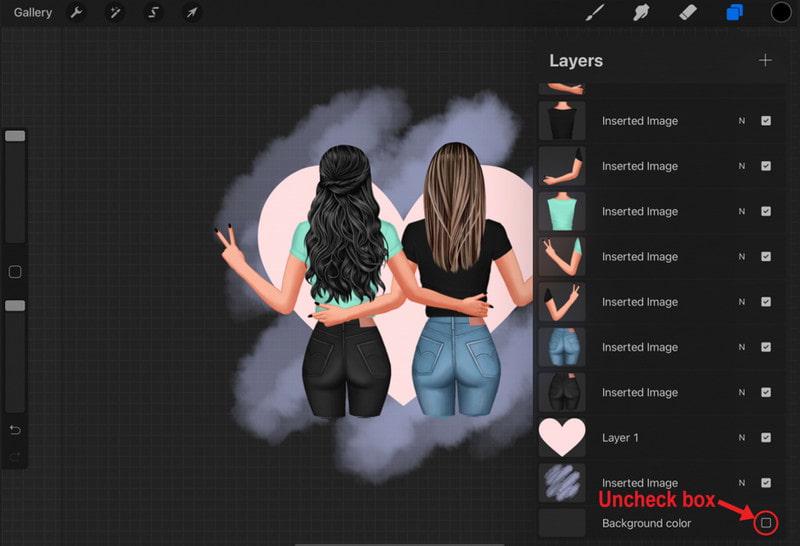Click the brush opacity slider handle
This screenshot has height=546, width=800.
(x=15, y=306)
